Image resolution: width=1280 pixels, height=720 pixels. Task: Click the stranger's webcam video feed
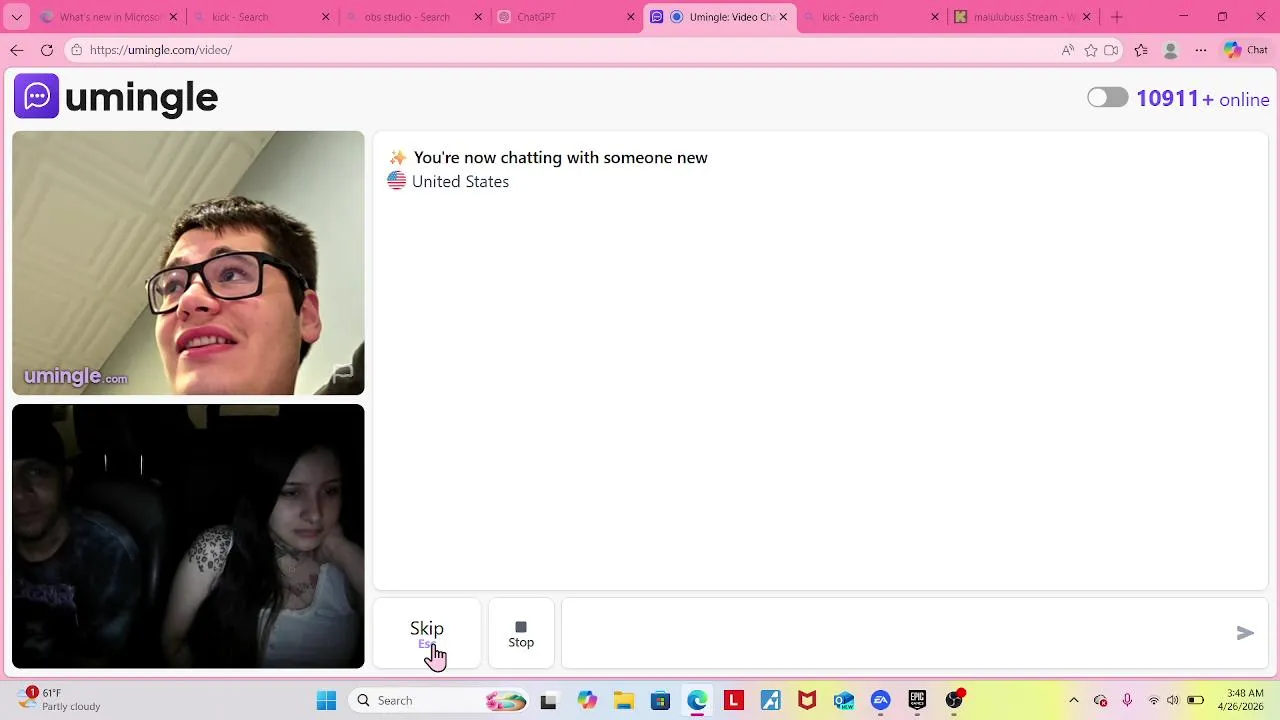click(x=188, y=263)
